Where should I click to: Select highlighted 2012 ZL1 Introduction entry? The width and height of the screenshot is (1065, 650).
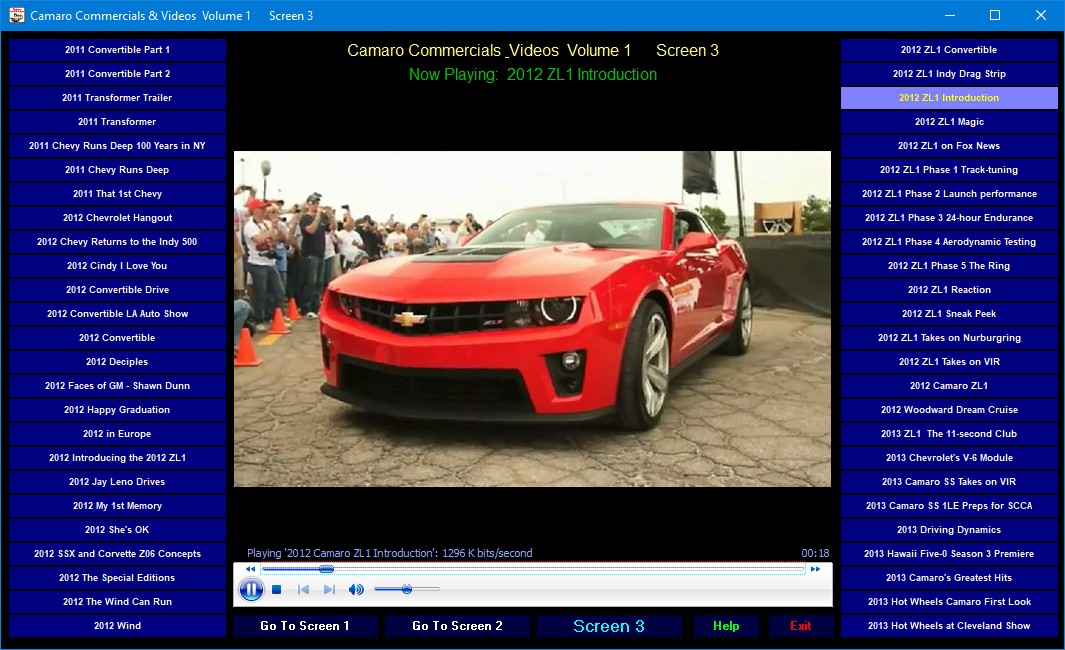pos(949,98)
